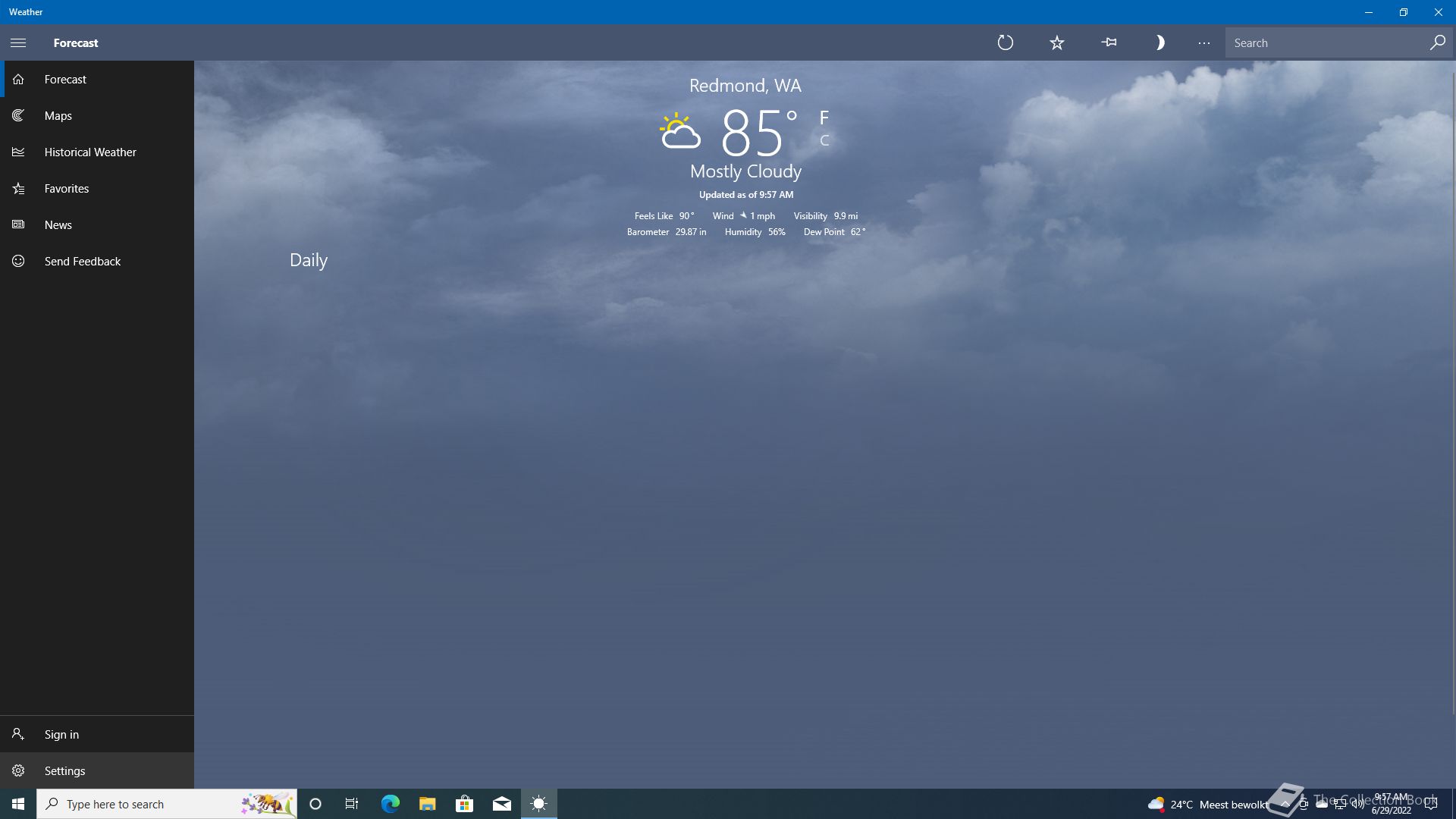The width and height of the screenshot is (1456, 819).
Task: Click the search magnifier icon
Action: pyautogui.click(x=1437, y=42)
